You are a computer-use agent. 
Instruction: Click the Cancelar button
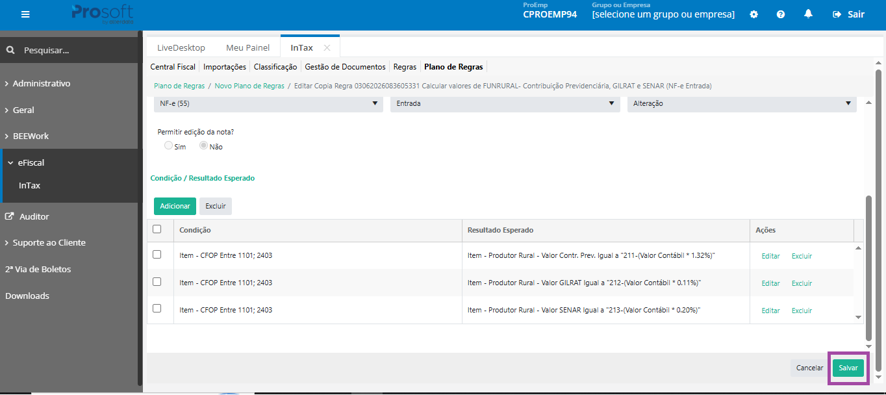[809, 368]
